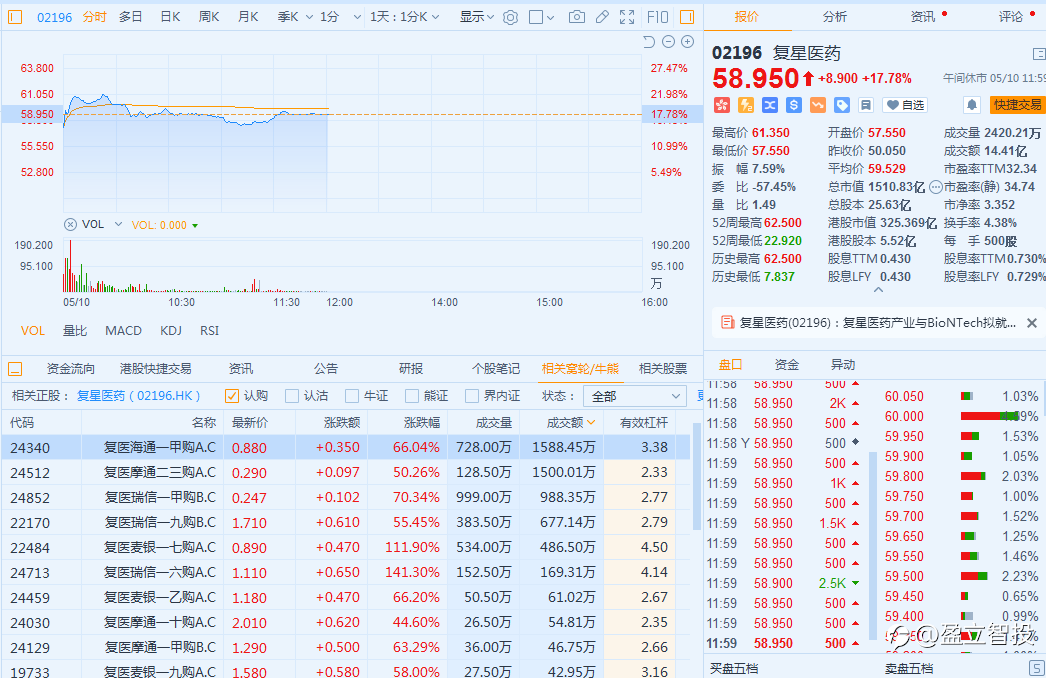Screen dimensions: 1046x678
Task: Collapse the bottom panel with orange icon
Action: [x=15, y=369]
